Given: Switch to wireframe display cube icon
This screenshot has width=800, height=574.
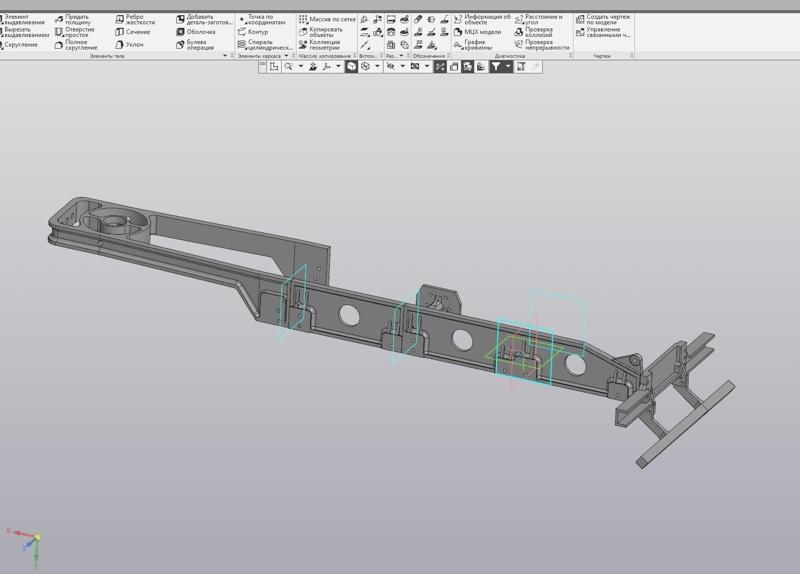Looking at the screenshot, I should [365, 67].
